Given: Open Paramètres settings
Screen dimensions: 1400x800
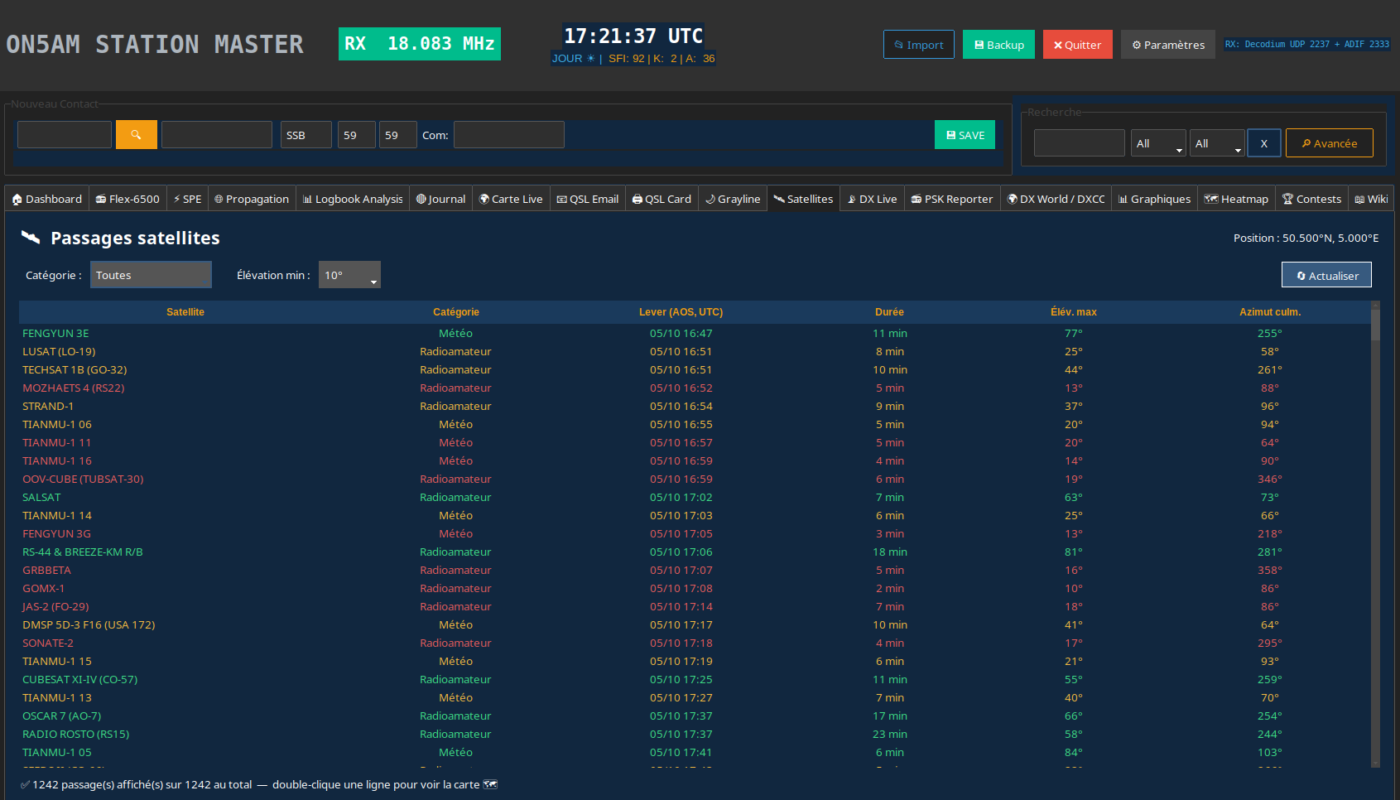Looking at the screenshot, I should pyautogui.click(x=1168, y=44).
